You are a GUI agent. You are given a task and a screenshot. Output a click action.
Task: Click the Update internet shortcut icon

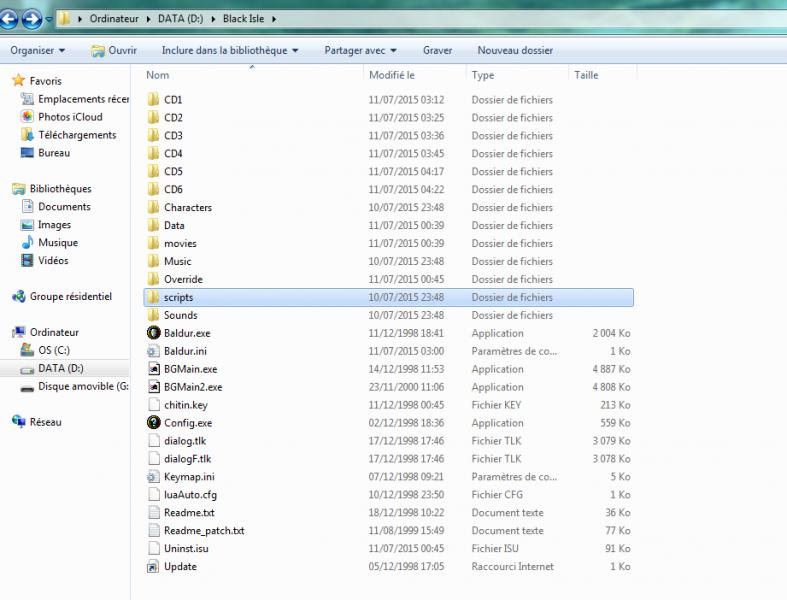[x=153, y=566]
